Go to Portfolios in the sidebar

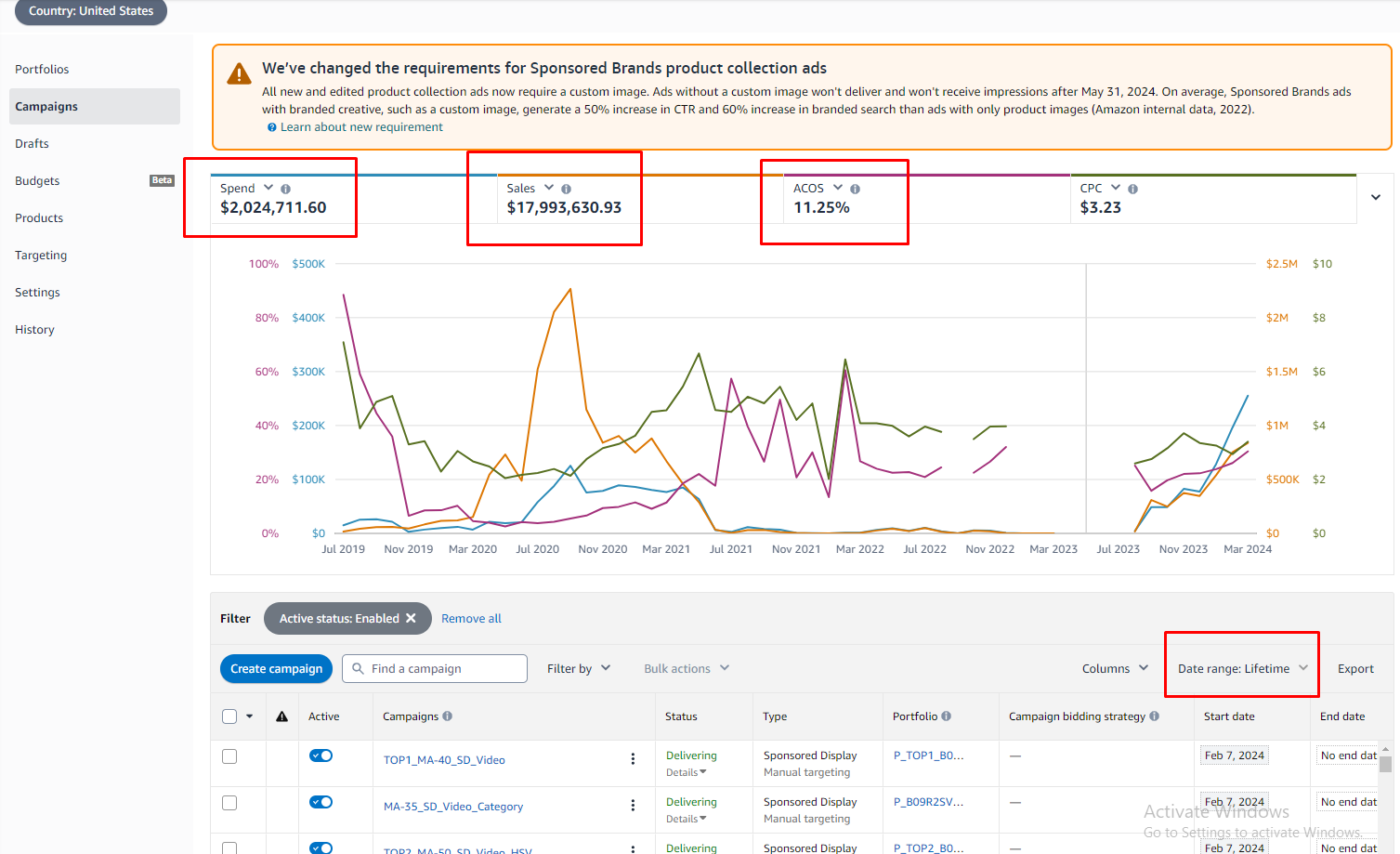pyautogui.click(x=42, y=70)
